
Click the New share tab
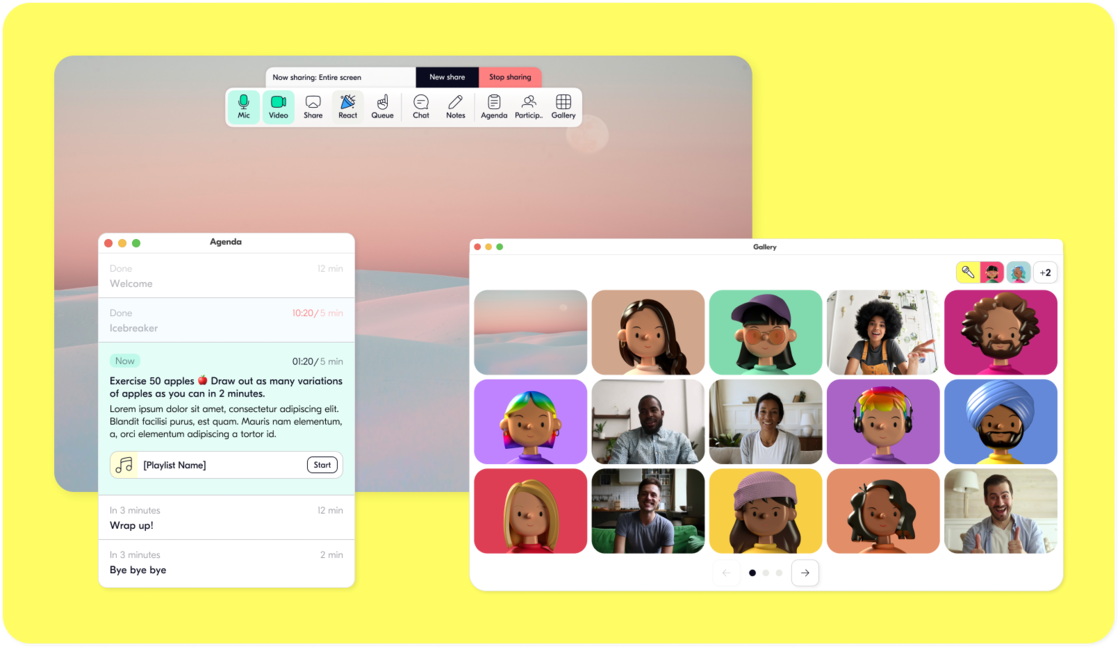(447, 77)
